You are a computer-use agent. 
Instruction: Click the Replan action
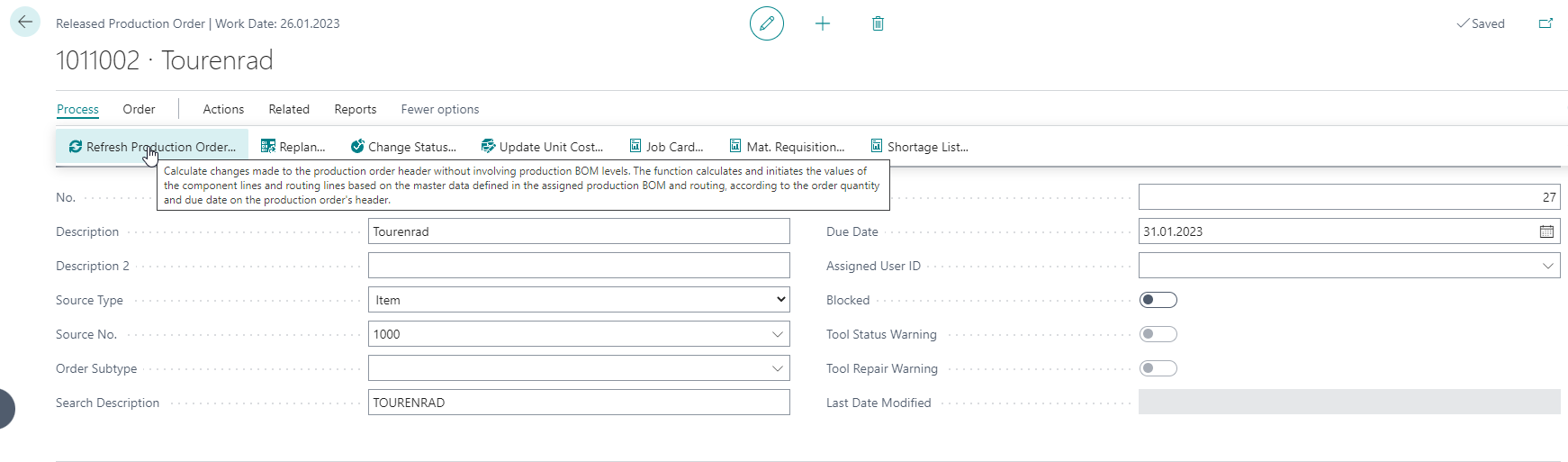(x=293, y=147)
